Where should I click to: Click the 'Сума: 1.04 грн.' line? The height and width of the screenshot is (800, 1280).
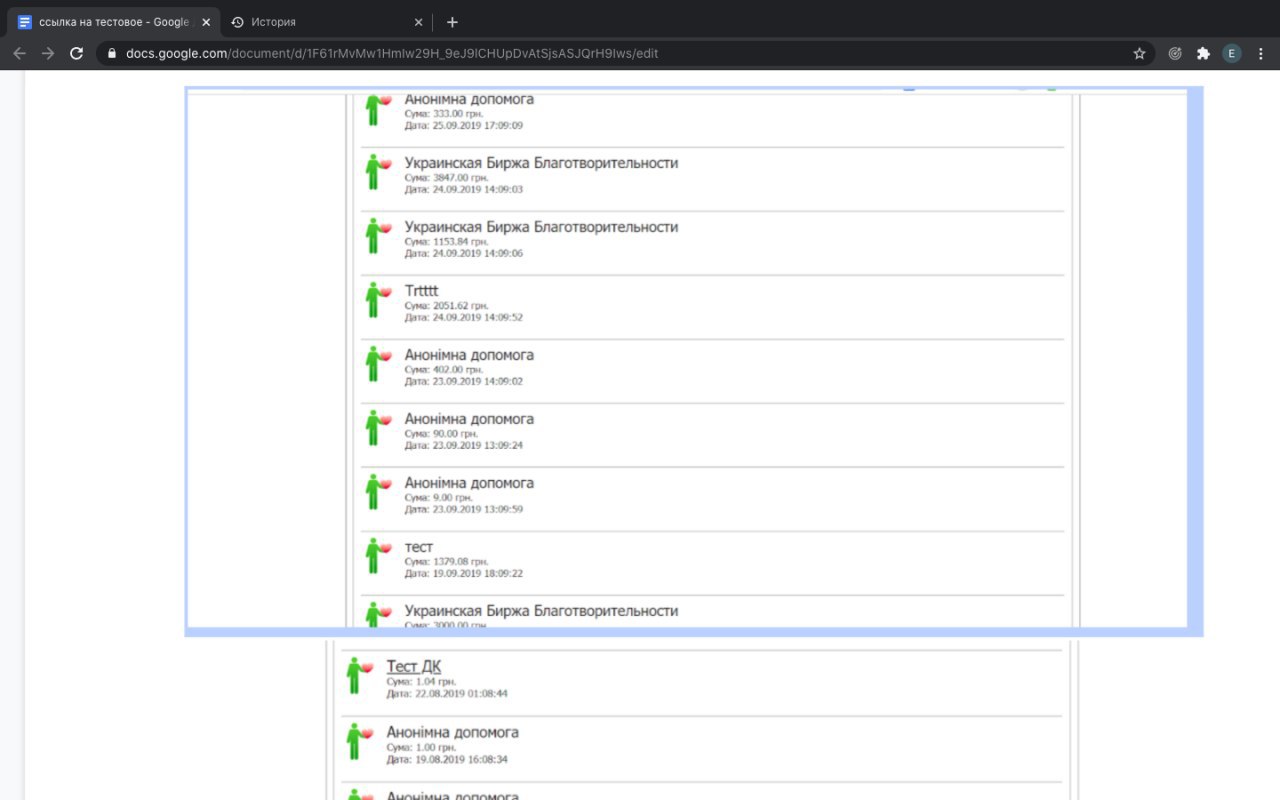pyautogui.click(x=421, y=682)
